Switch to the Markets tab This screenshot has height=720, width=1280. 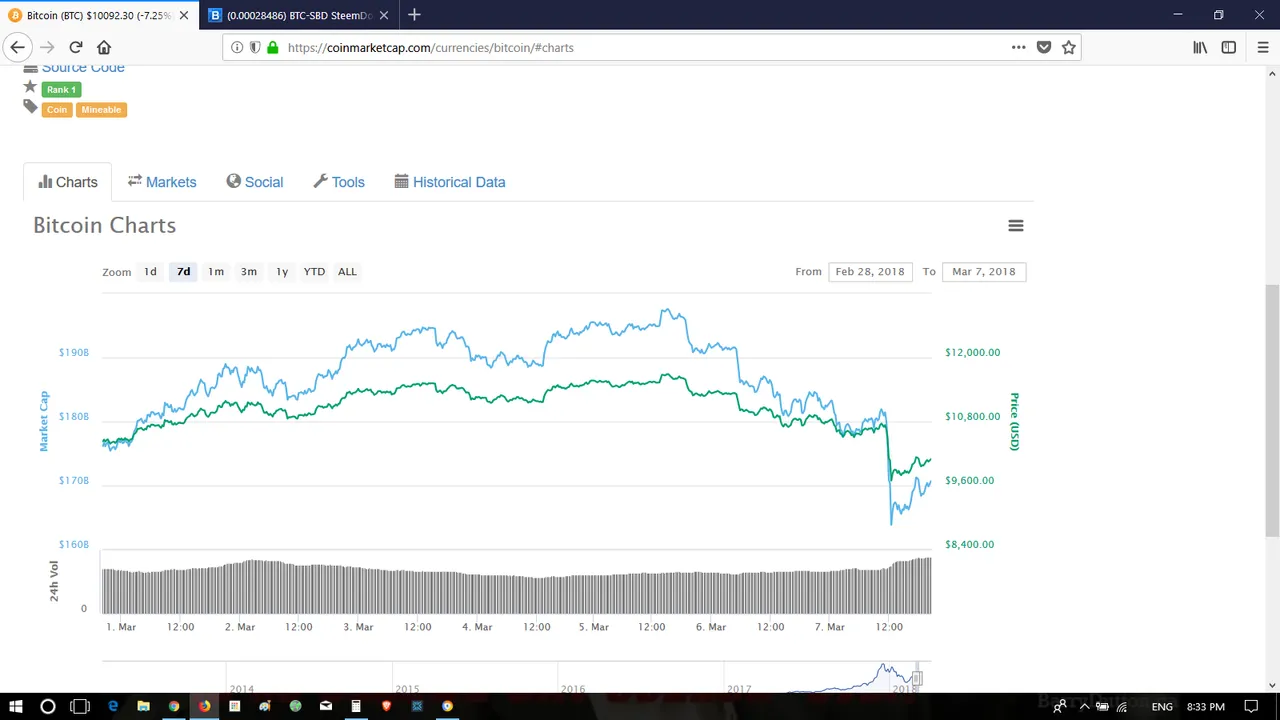point(162,182)
